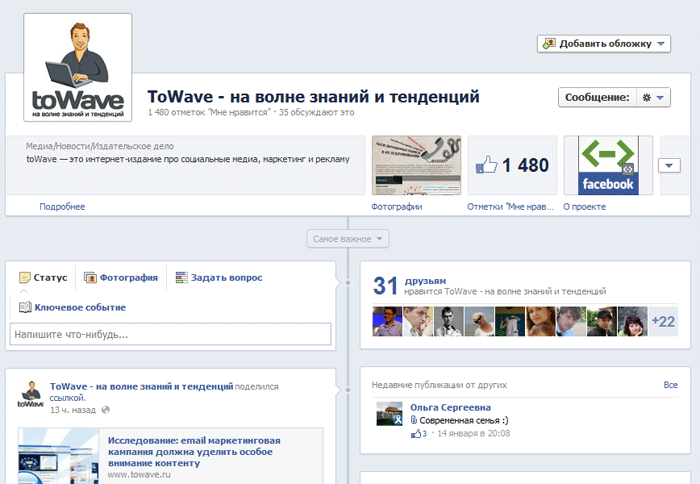Select the Ключевое событие option
The width and height of the screenshot is (700, 484).
click(72, 307)
